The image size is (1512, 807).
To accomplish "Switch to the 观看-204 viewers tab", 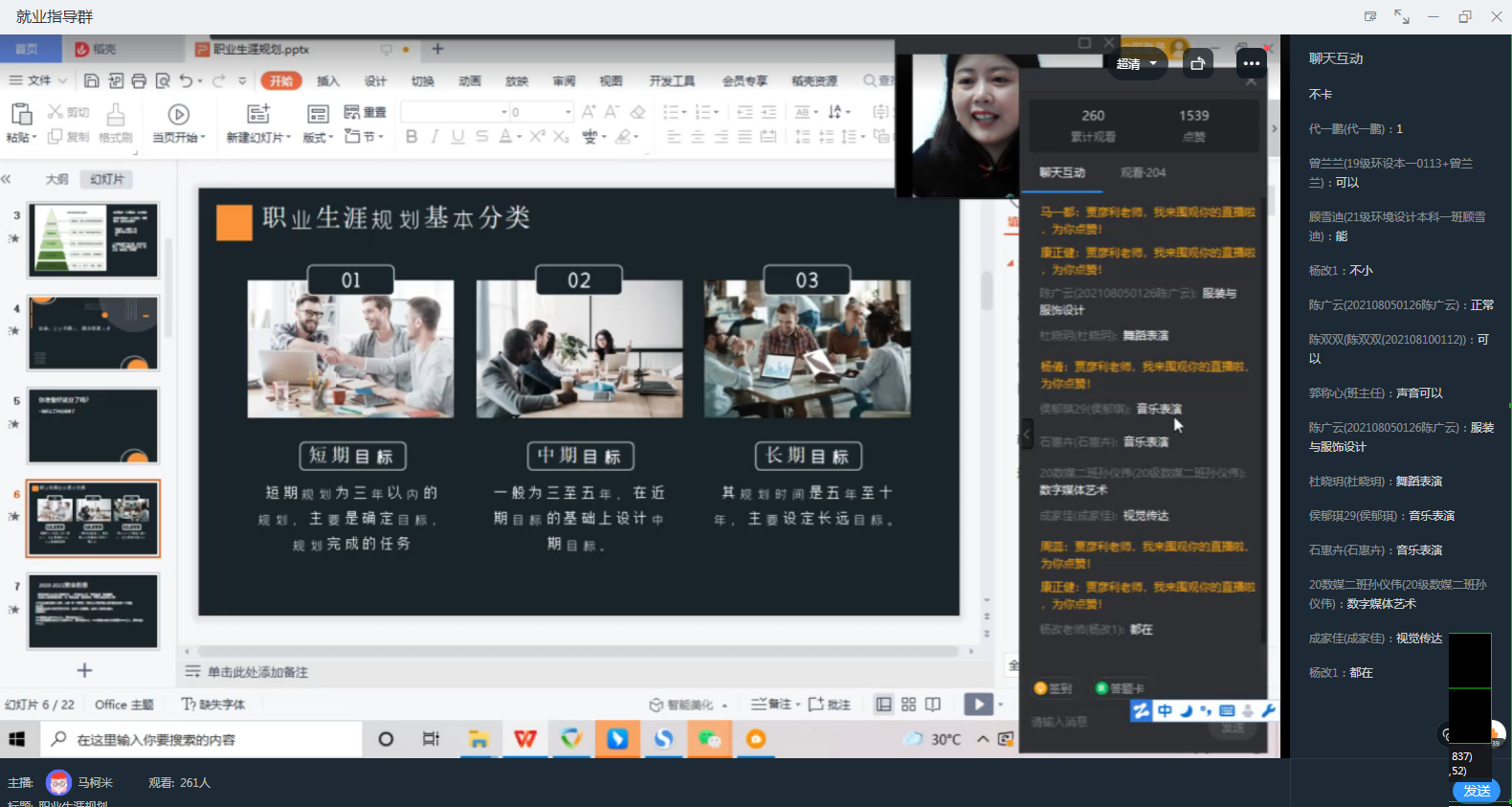I will [x=1143, y=172].
